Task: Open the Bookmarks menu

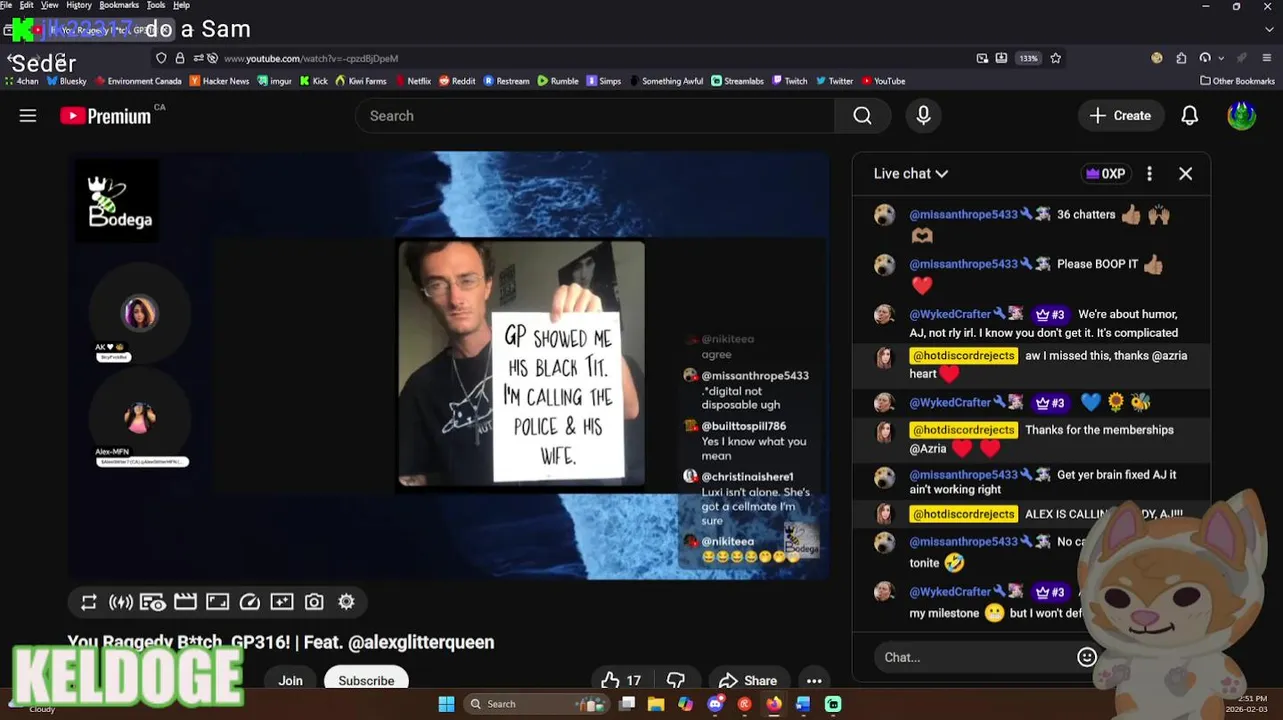Action: pyautogui.click(x=119, y=5)
